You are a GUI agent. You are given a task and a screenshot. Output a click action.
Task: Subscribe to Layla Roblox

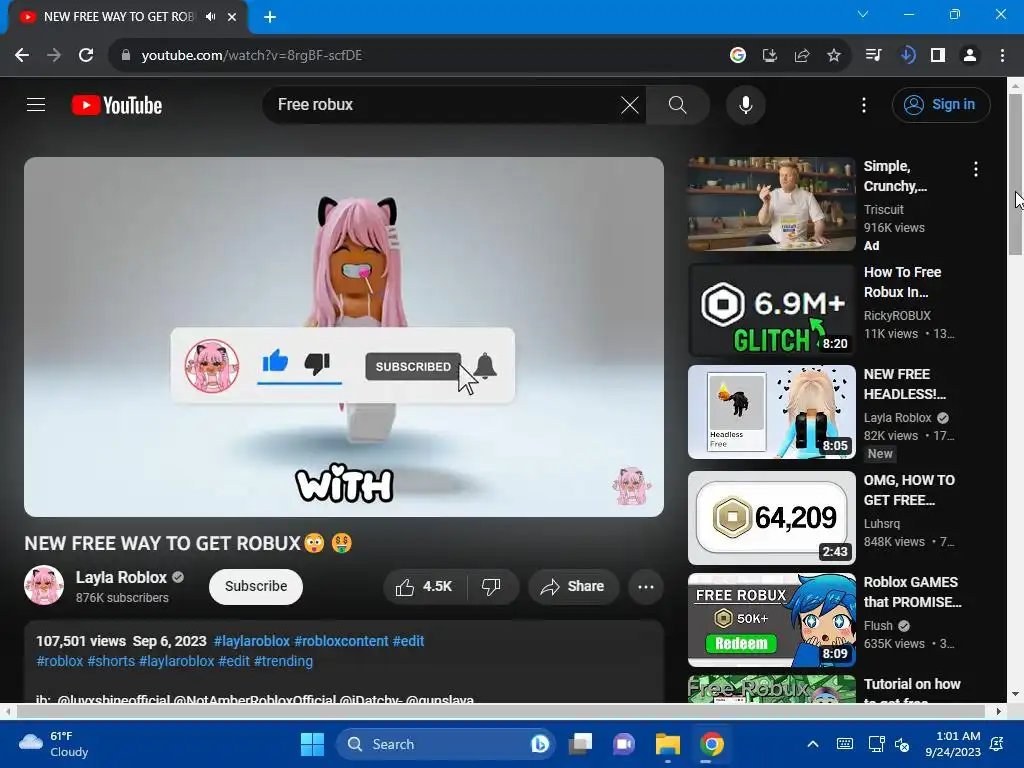coord(256,586)
